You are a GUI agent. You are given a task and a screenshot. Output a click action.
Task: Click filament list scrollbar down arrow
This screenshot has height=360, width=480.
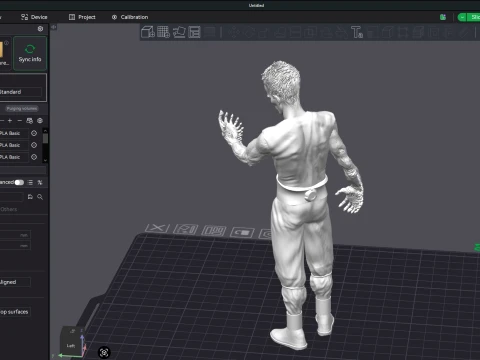[45, 160]
